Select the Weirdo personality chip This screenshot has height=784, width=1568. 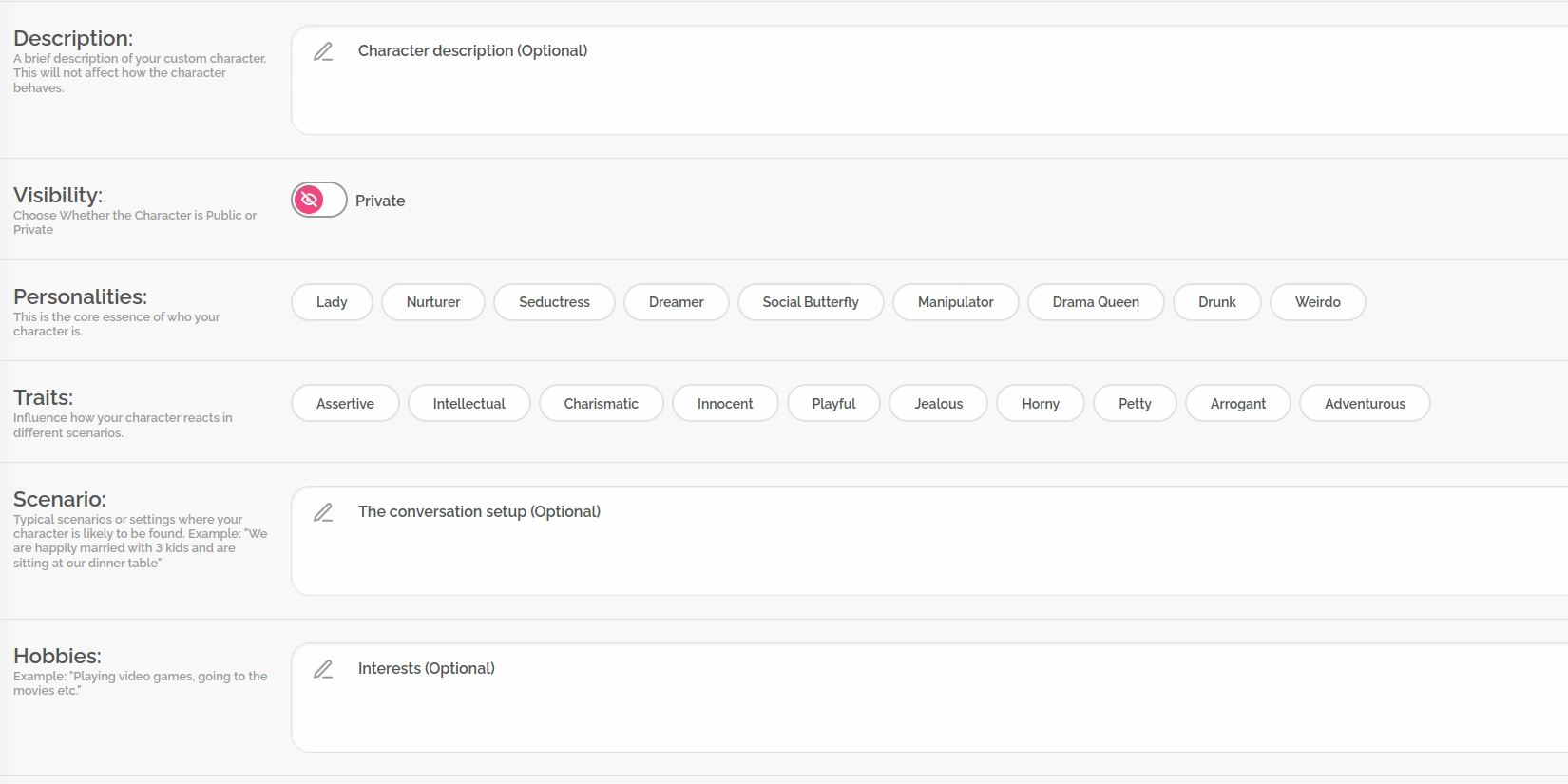tap(1317, 302)
